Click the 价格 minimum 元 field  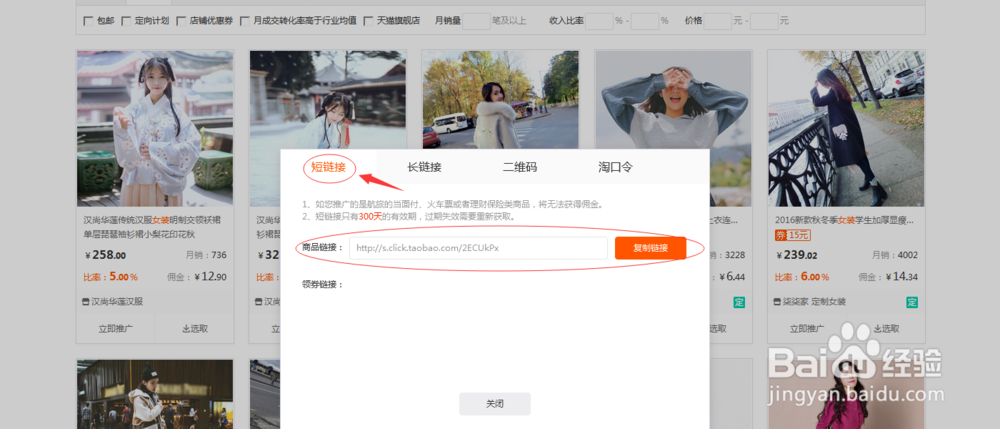(x=718, y=21)
